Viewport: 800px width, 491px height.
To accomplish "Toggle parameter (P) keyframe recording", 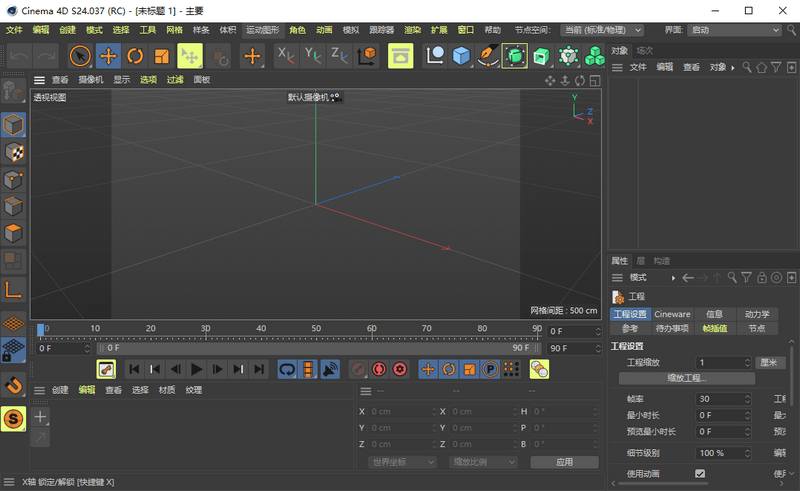I will (490, 369).
